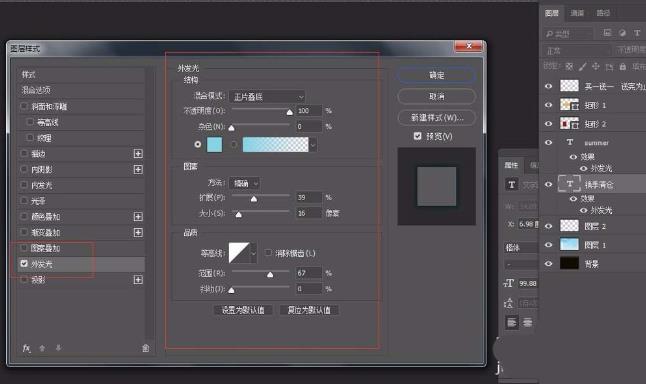Click the OK (确定) button
Screen dimensions: 646x384
(437, 75)
